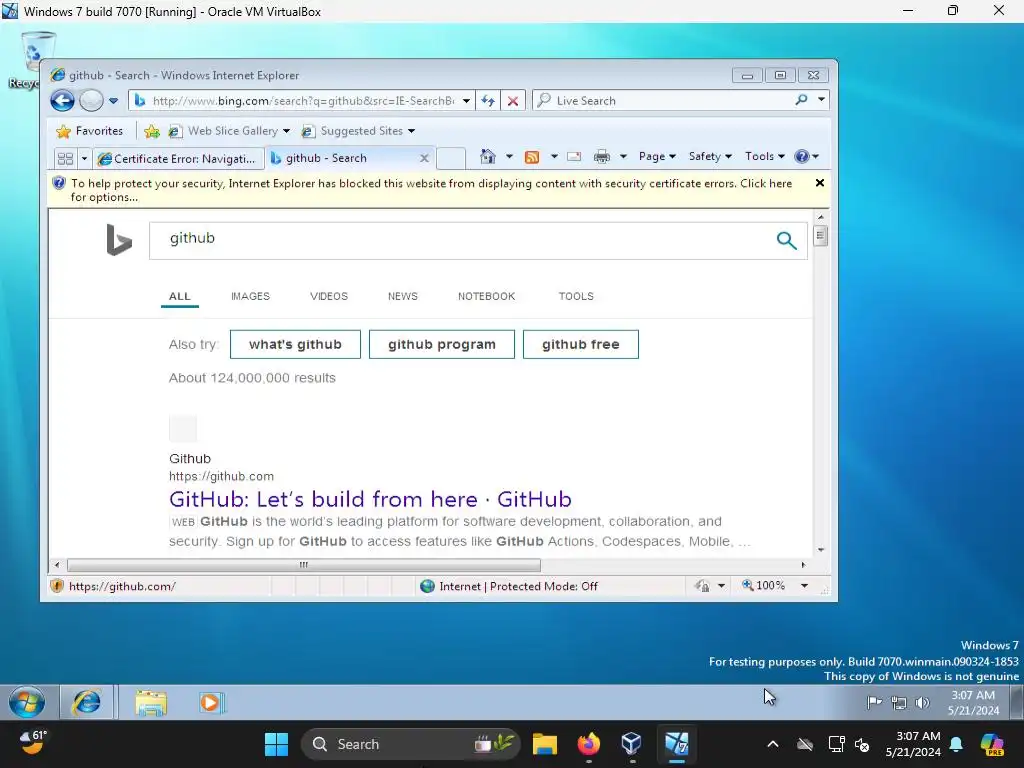Click "Internet | Protected Mode: Off" status text
This screenshot has height=768, width=1024.
click(518, 586)
